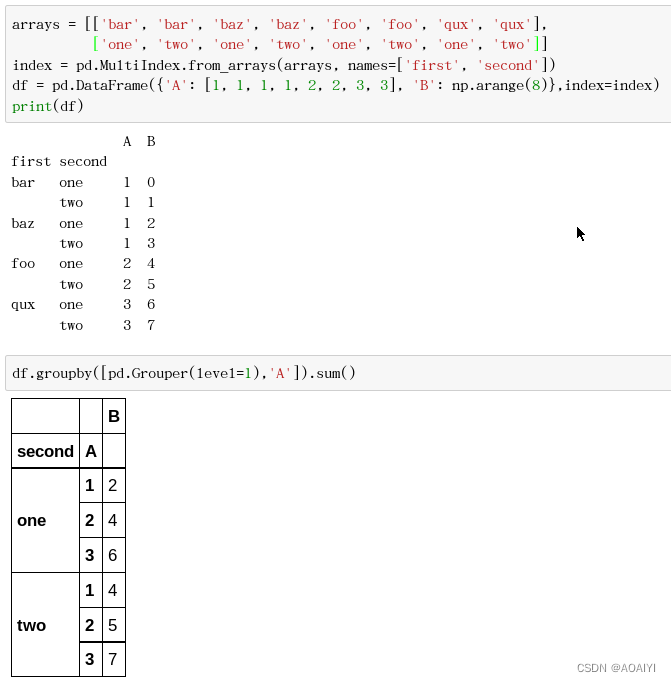671x682 pixels.
Task: Place cursor in df.groupby code cell
Action: [x=338, y=373]
